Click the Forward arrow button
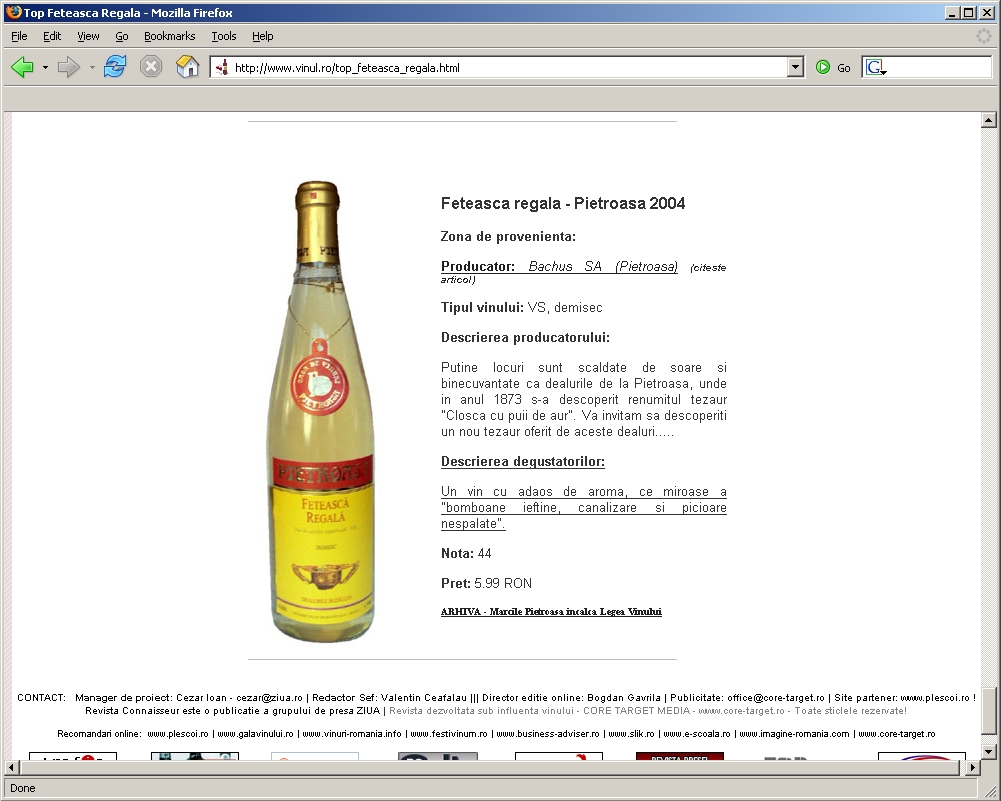This screenshot has width=1001, height=801. tap(68, 67)
